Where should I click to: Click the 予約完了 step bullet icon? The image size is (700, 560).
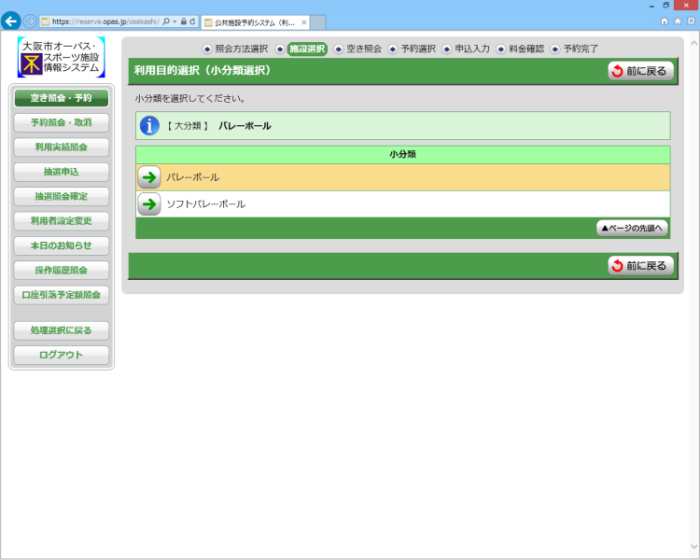(x=555, y=49)
